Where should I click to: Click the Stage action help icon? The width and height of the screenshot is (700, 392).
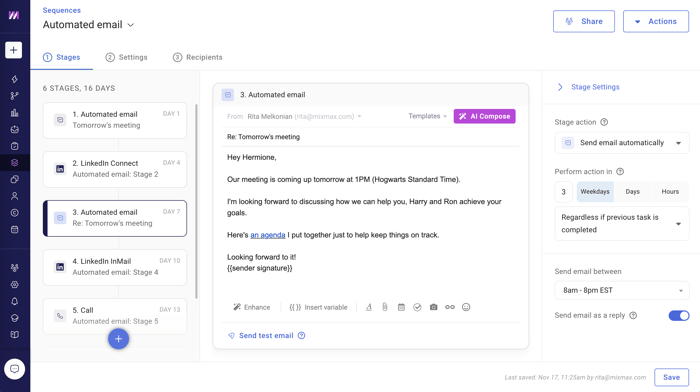(604, 122)
